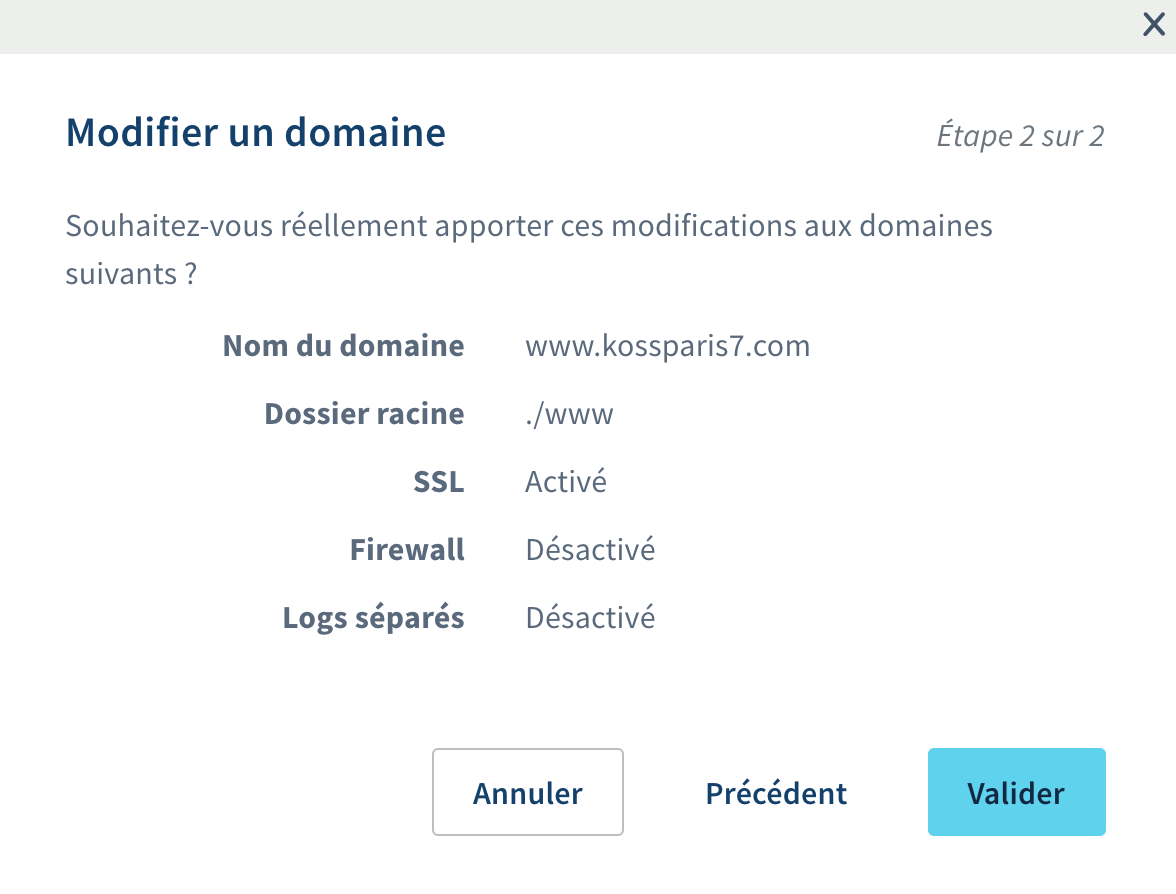Select the "Dossier racine" label
Screen dimensions: 1176x894
(364, 414)
